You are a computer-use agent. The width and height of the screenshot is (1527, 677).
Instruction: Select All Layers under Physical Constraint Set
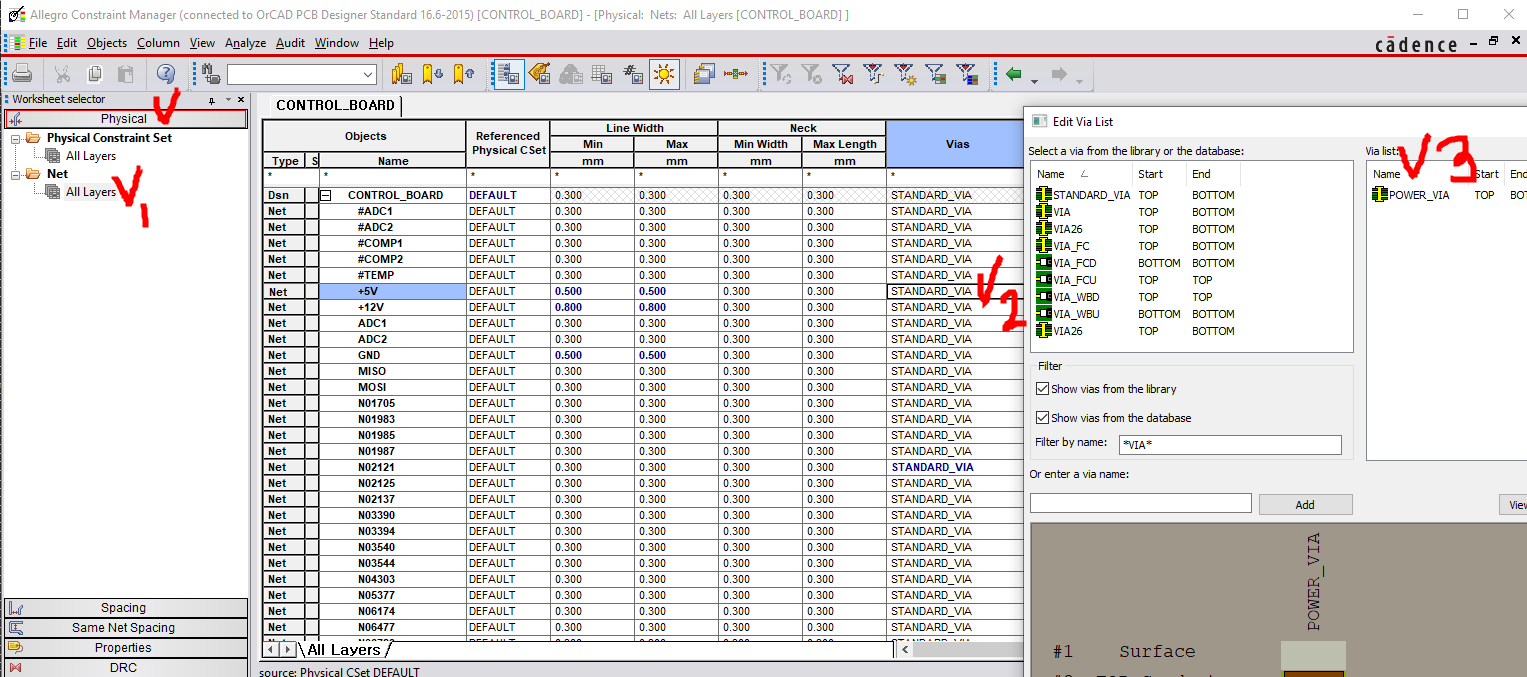[x=91, y=156]
